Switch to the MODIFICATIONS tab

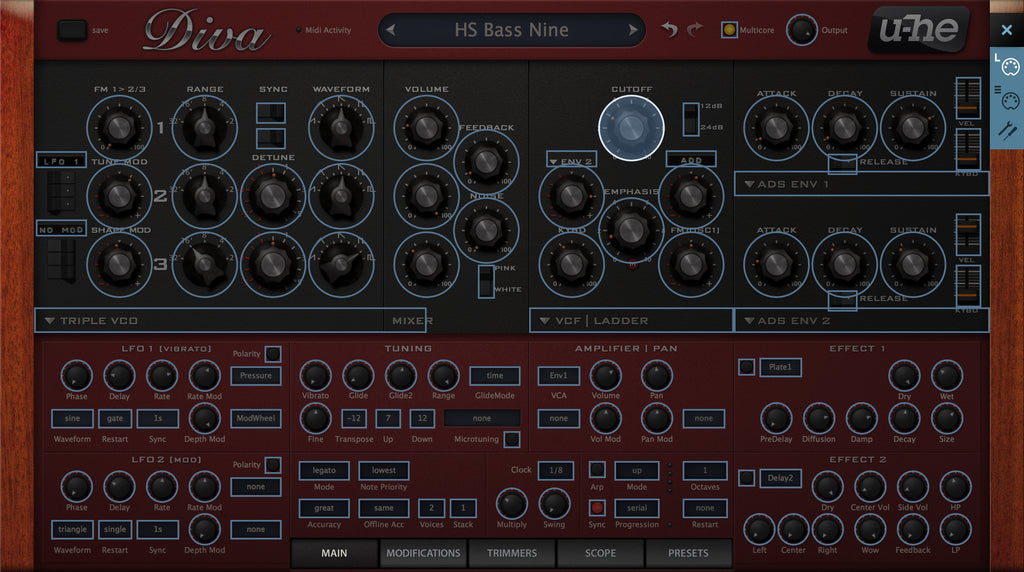click(x=423, y=553)
